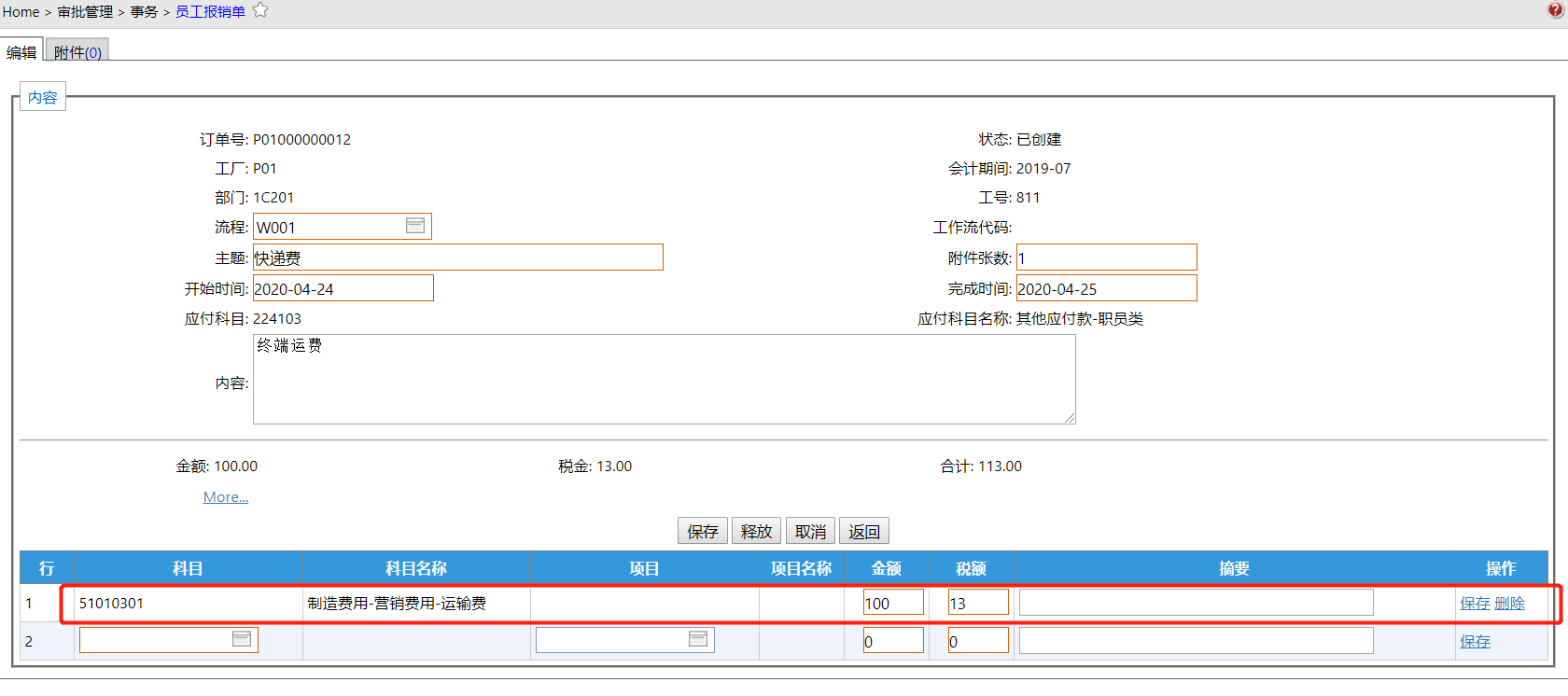Image resolution: width=1568 pixels, height=696 pixels.
Task: Click the 摘要 column header
Action: [1234, 568]
